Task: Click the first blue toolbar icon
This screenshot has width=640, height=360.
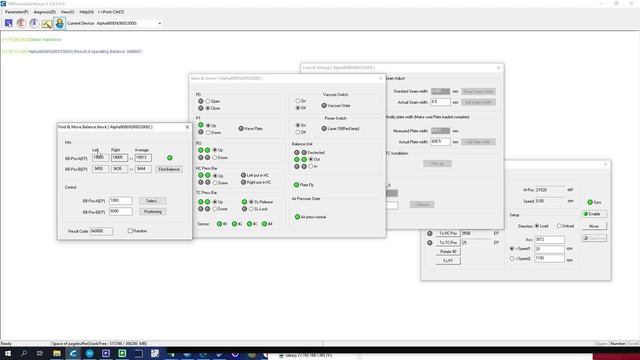Action: click(9, 23)
